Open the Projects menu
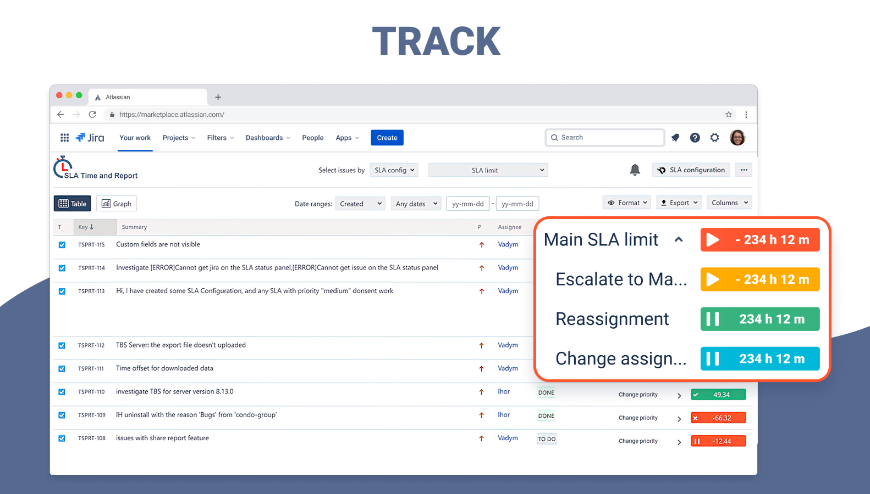Viewport: 870px width, 494px height. [x=179, y=138]
